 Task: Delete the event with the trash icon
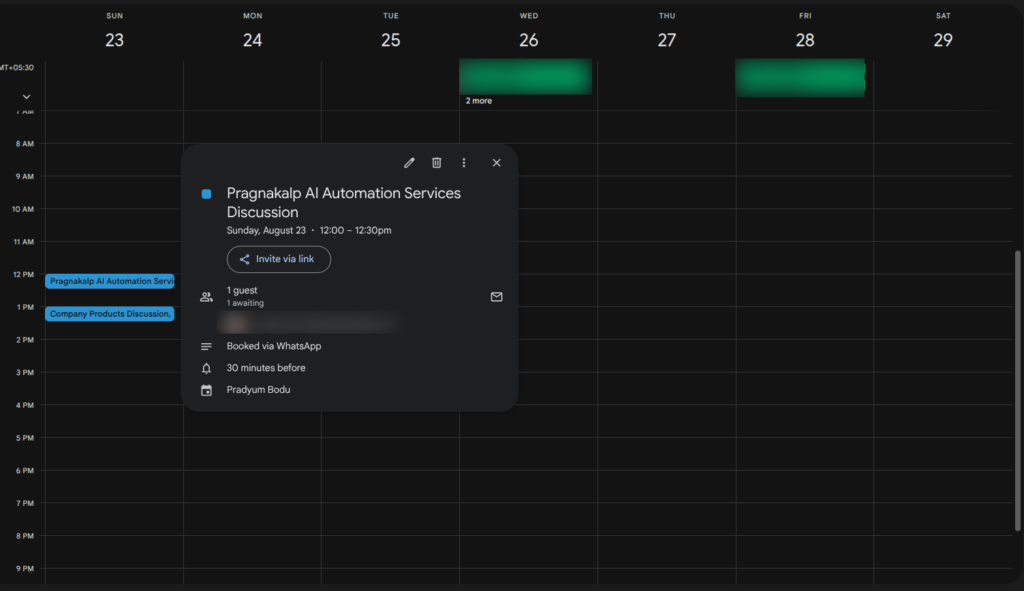point(436,163)
